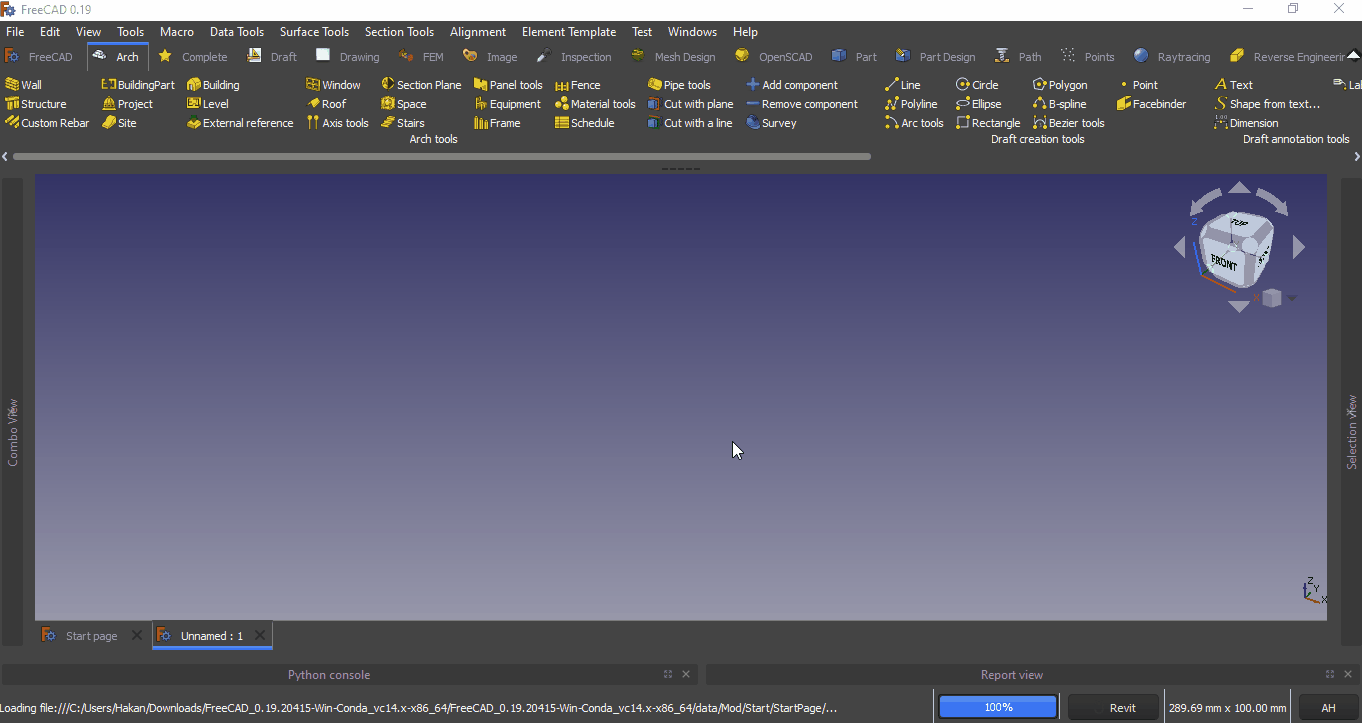Click the Structure tool icon
The image size is (1362, 723).
pyautogui.click(x=13, y=104)
